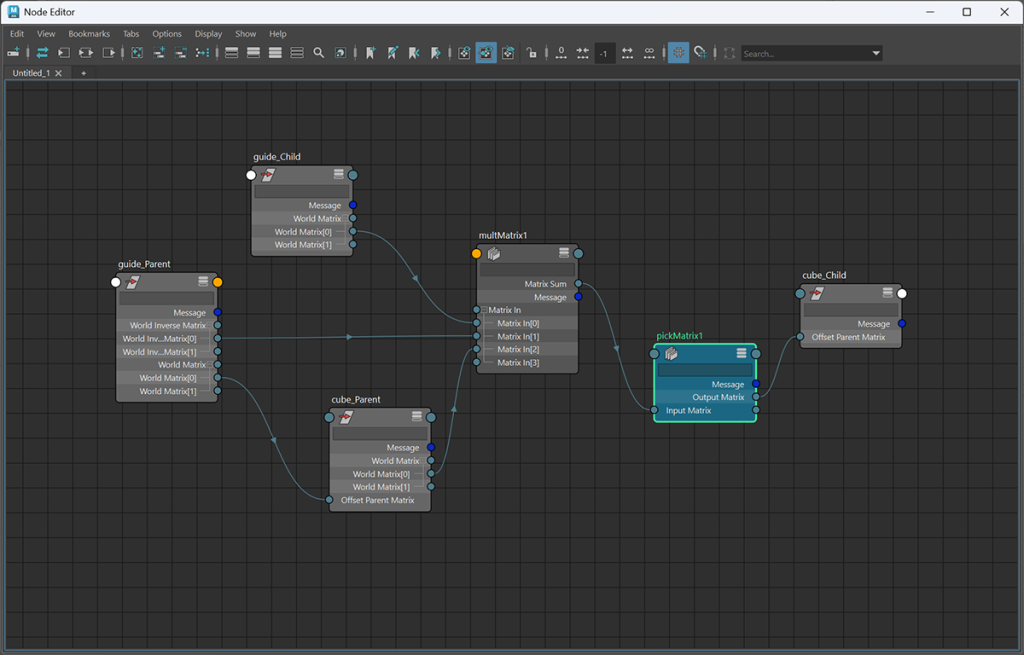Switch to the Untitled_1 tab
The height and width of the screenshot is (655, 1024).
click(x=31, y=73)
